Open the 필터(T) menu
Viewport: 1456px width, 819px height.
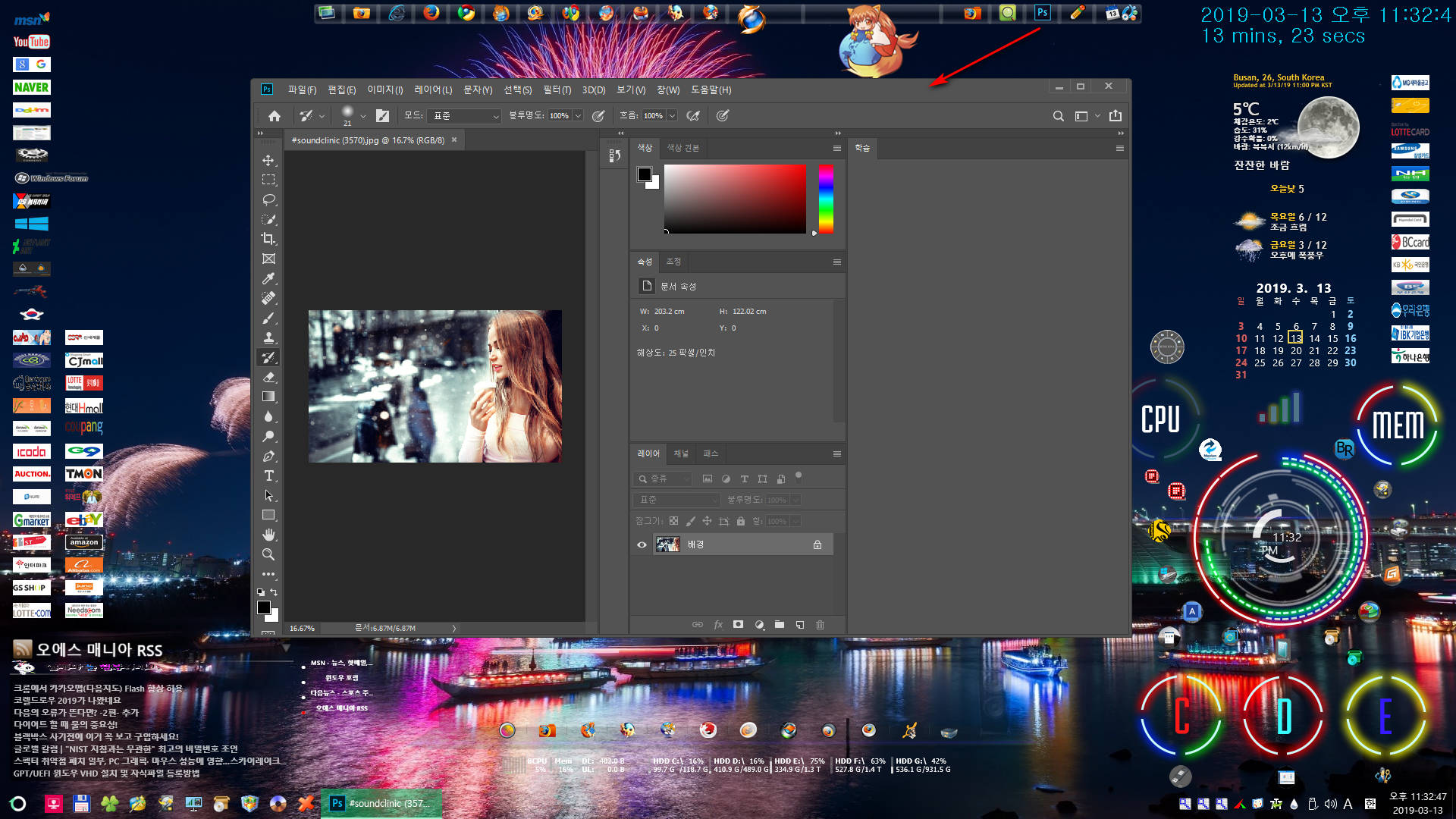pos(557,89)
